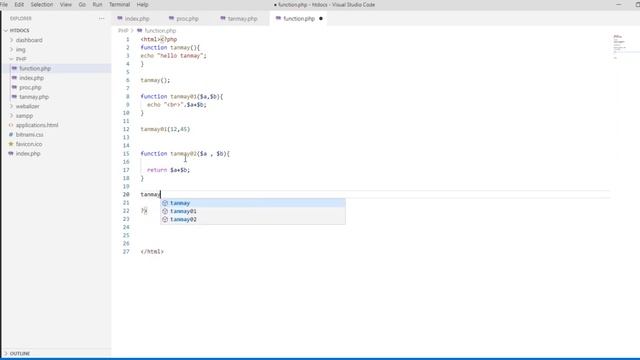Select the function.php editor tab
The height and width of the screenshot is (360, 640).
coord(299,19)
